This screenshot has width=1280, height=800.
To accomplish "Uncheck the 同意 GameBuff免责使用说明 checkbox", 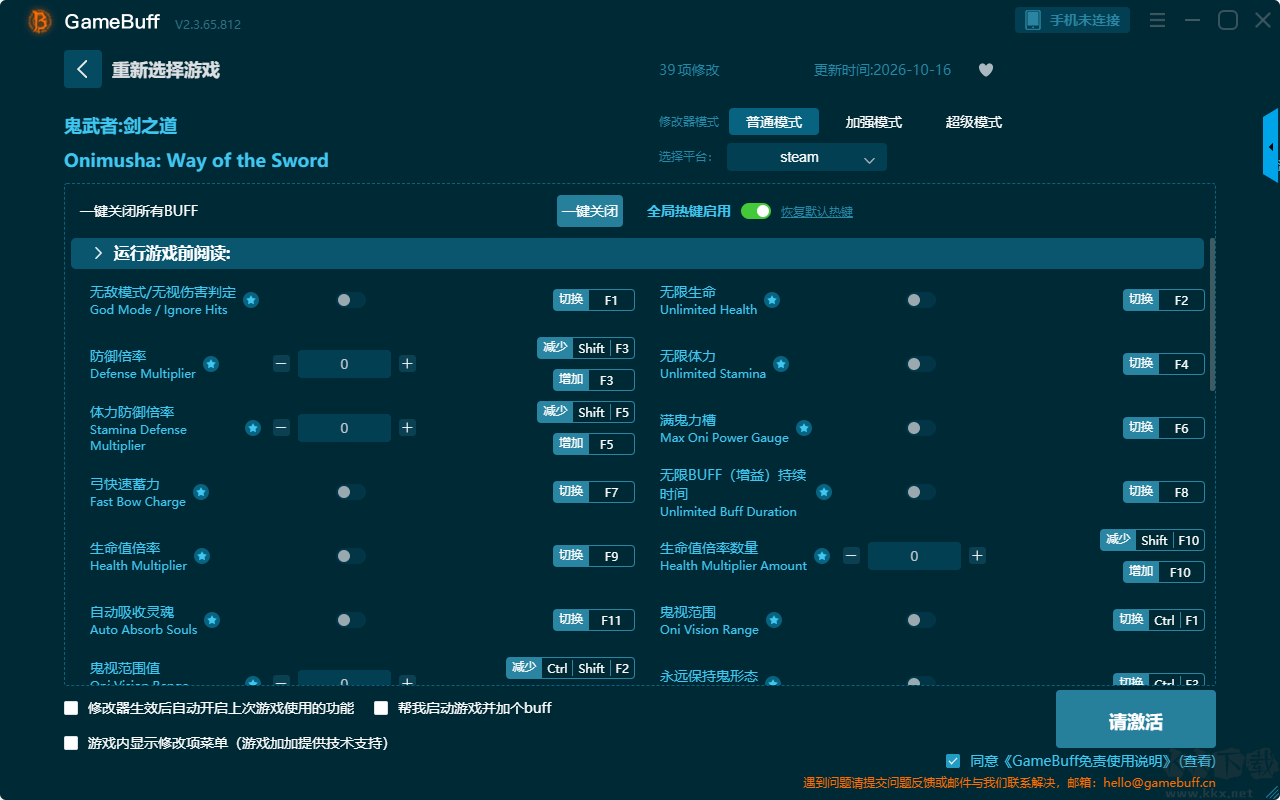I will (953, 761).
